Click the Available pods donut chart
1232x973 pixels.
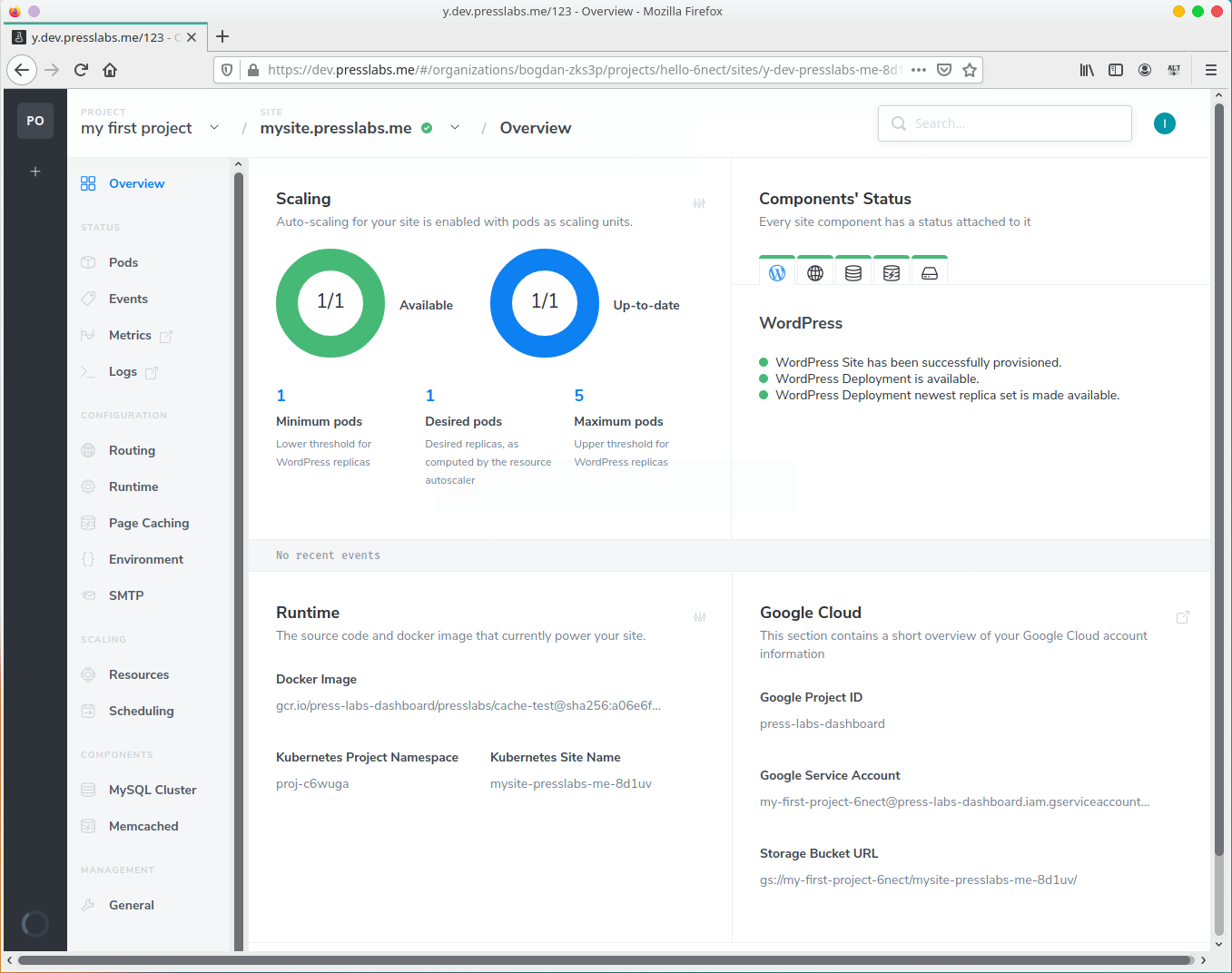(330, 303)
